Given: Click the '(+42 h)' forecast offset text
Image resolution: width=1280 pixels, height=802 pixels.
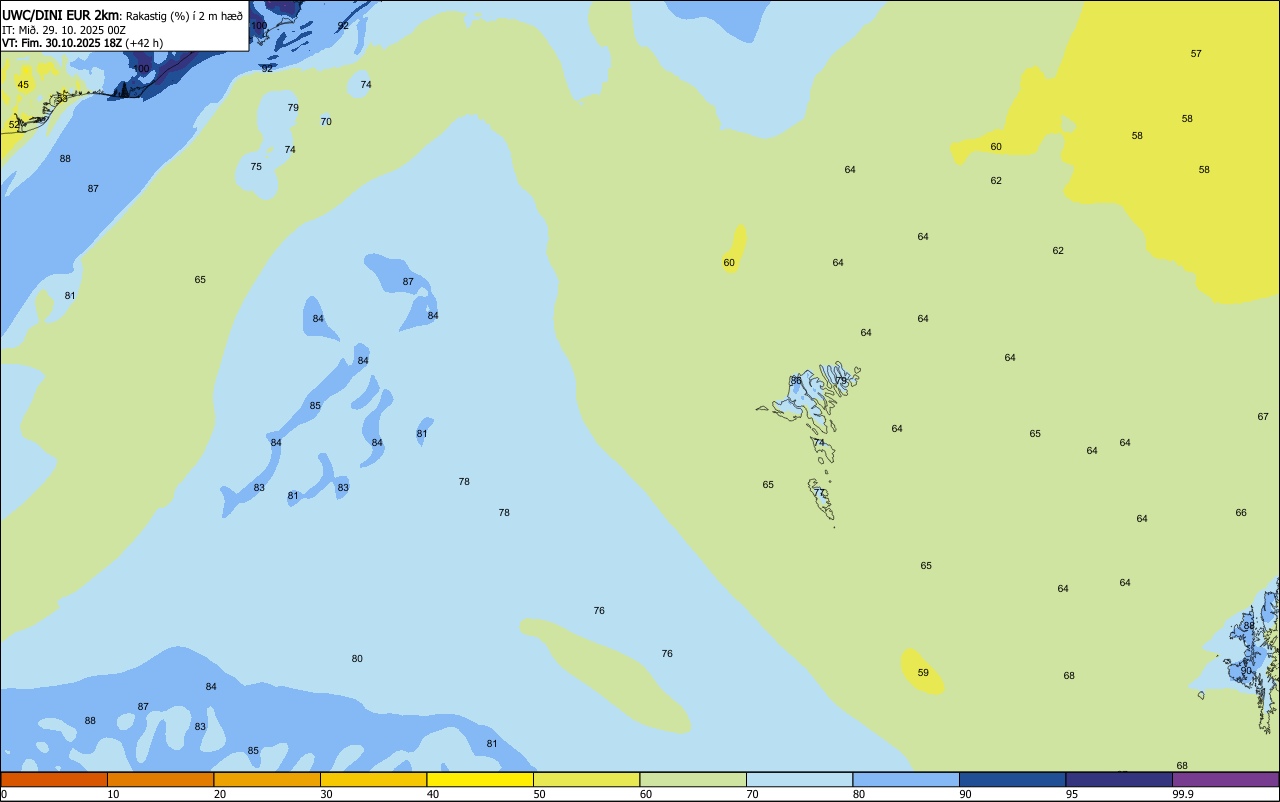Looking at the screenshot, I should [144, 43].
